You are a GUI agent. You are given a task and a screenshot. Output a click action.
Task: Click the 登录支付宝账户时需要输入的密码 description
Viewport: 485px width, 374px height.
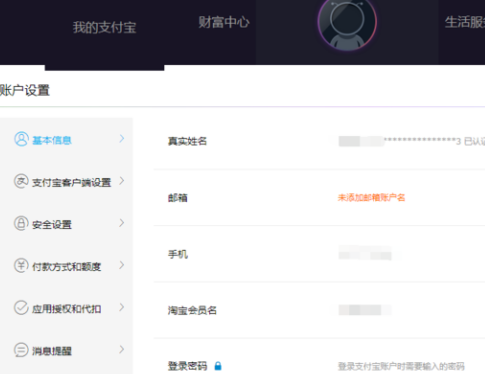(401, 366)
